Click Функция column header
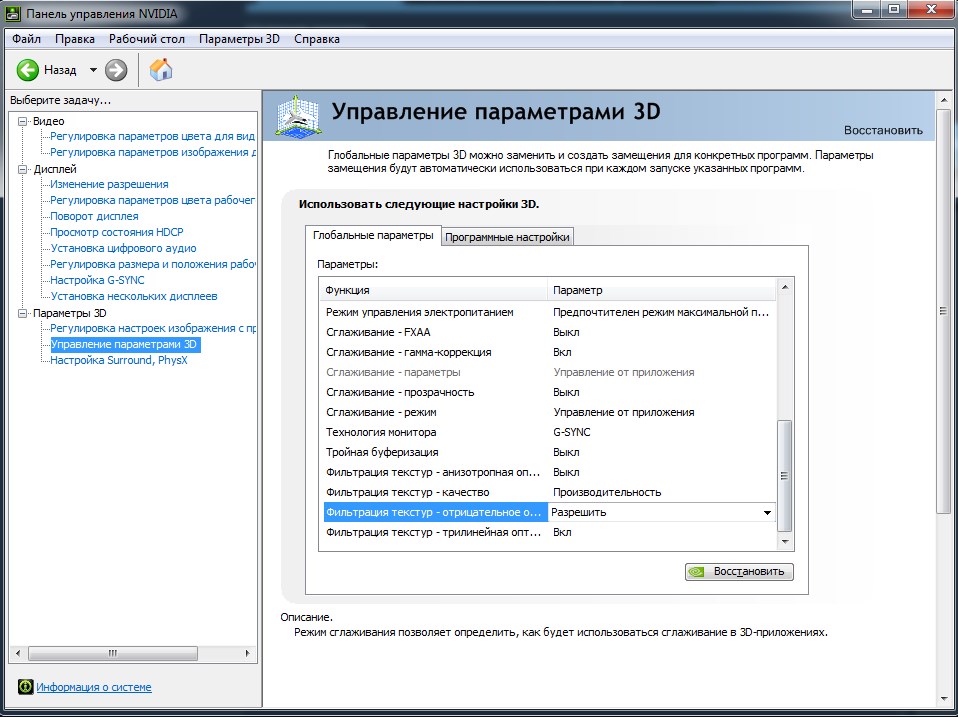The image size is (958, 717). point(434,290)
